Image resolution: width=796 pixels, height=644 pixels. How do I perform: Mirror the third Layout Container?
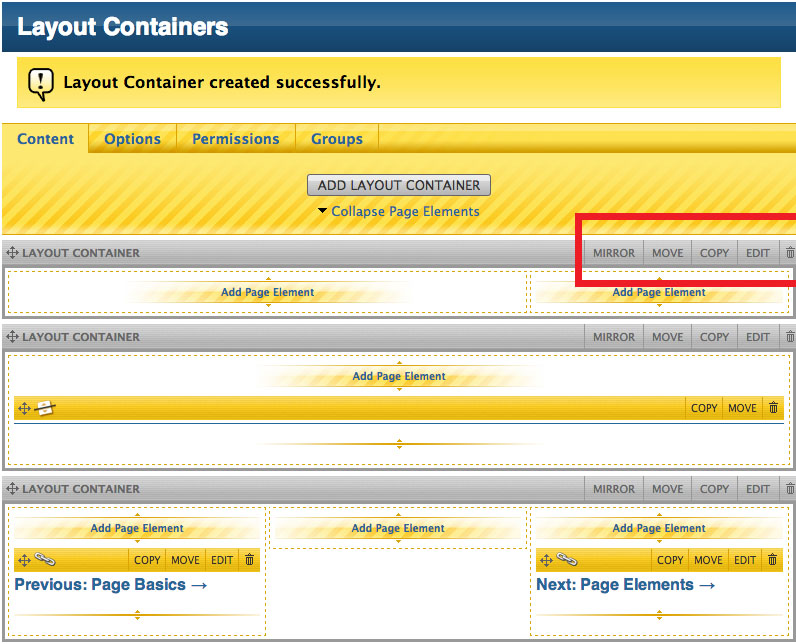(x=614, y=489)
